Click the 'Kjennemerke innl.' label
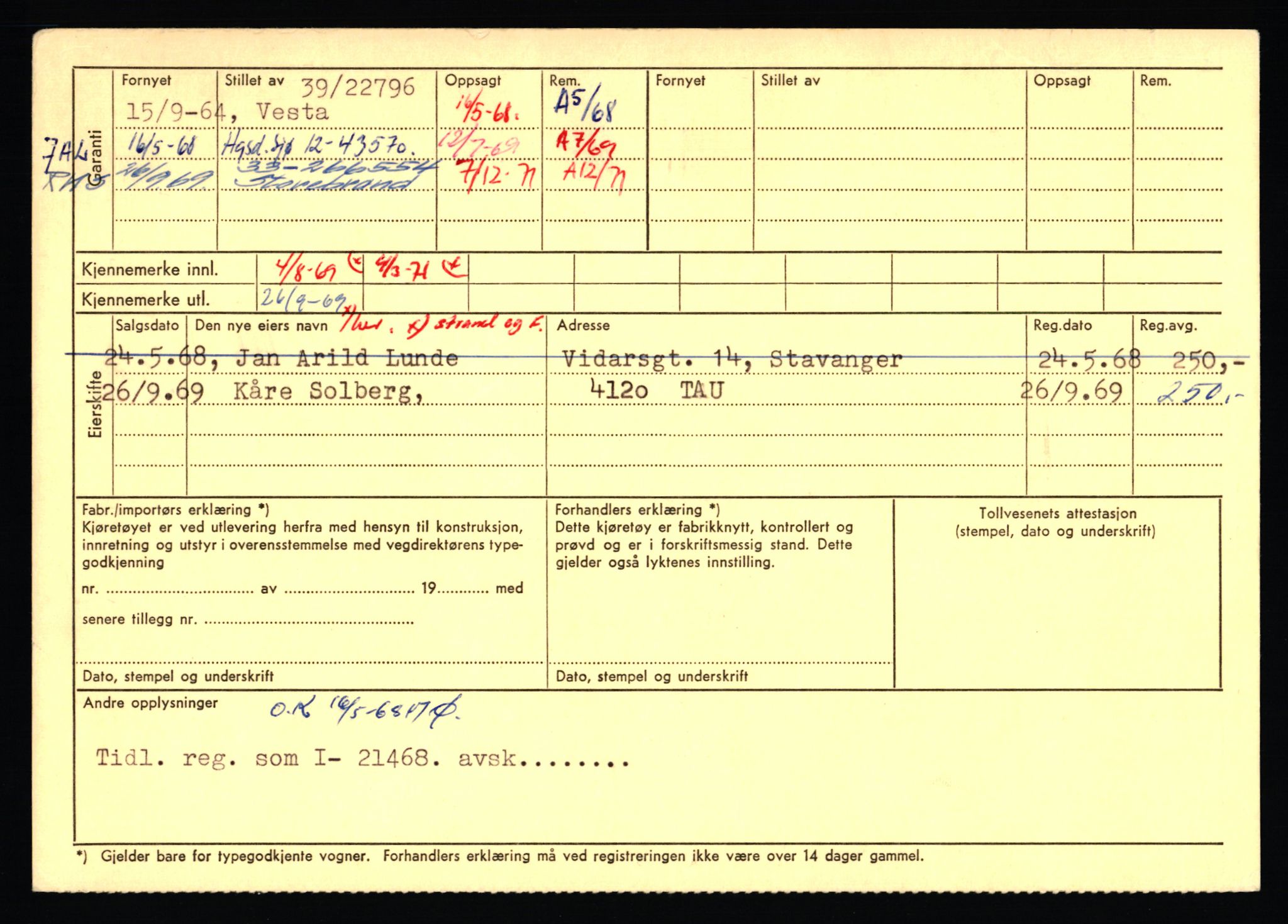The image size is (1288, 924). pyautogui.click(x=150, y=270)
